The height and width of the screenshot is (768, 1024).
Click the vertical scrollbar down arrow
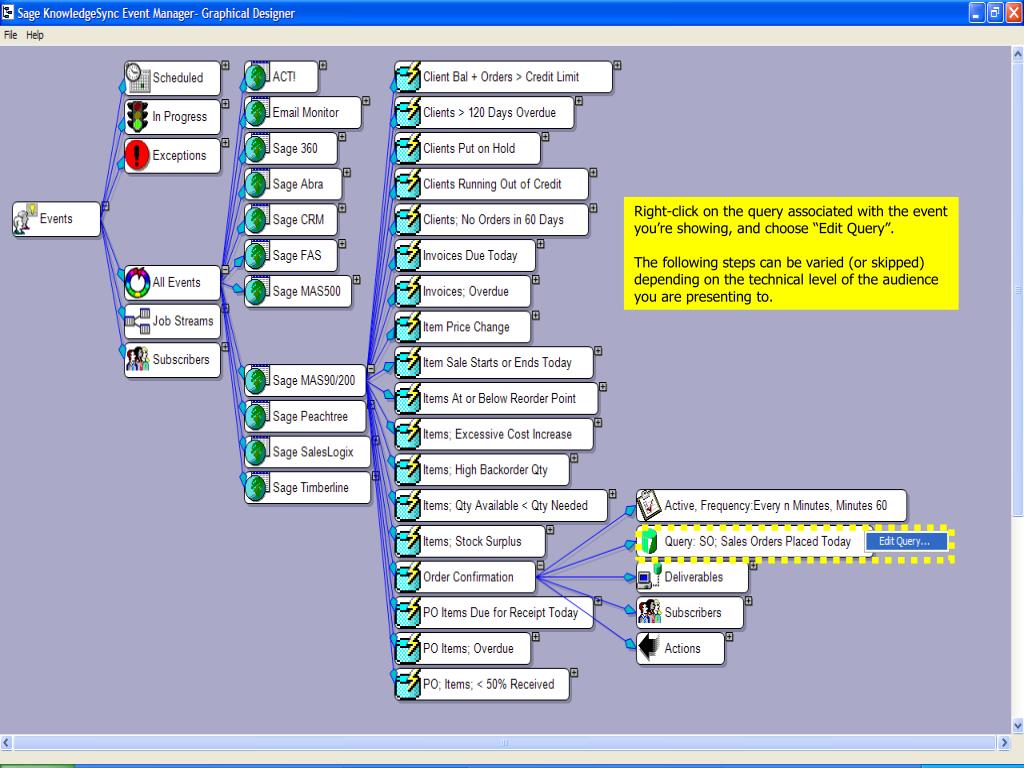tap(1017, 726)
